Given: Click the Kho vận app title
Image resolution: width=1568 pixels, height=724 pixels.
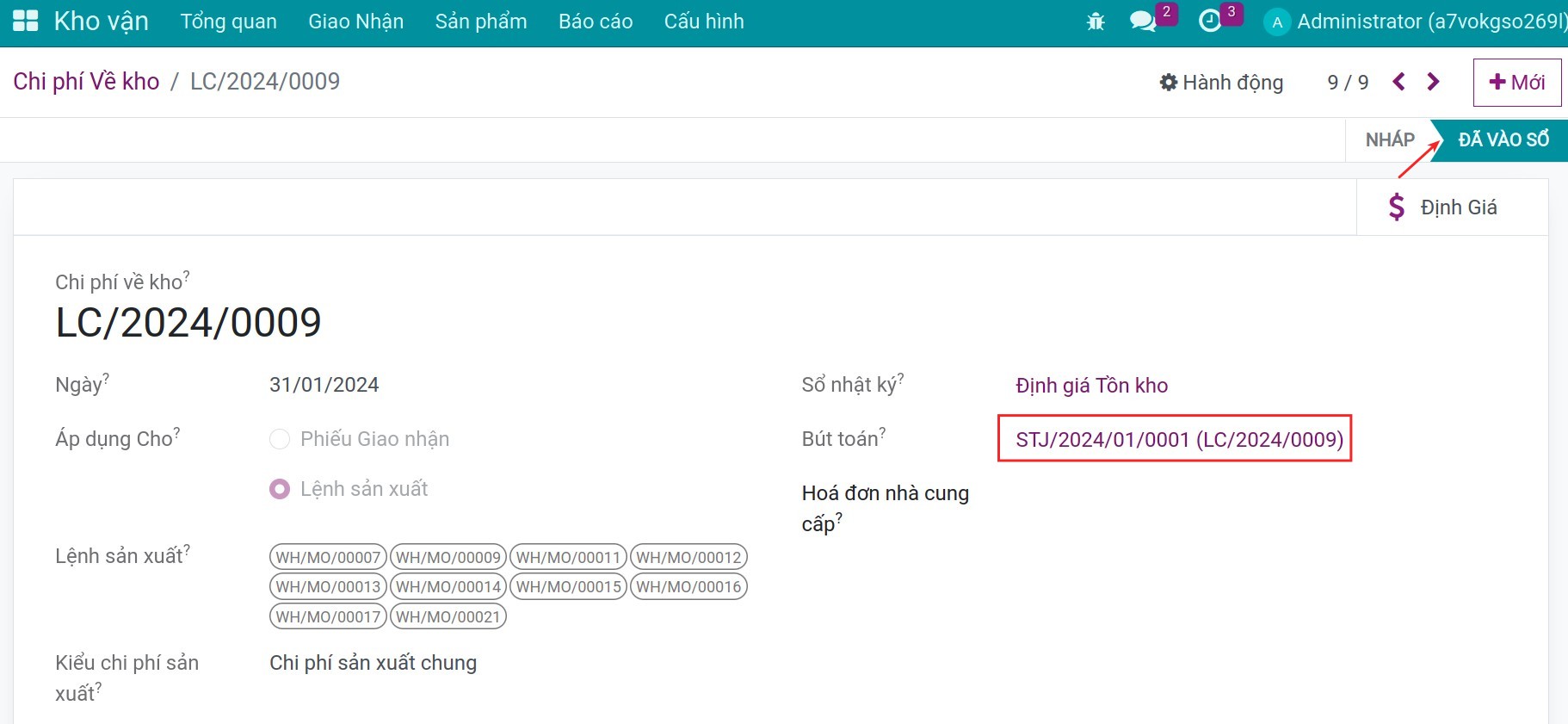Looking at the screenshot, I should coord(101,22).
